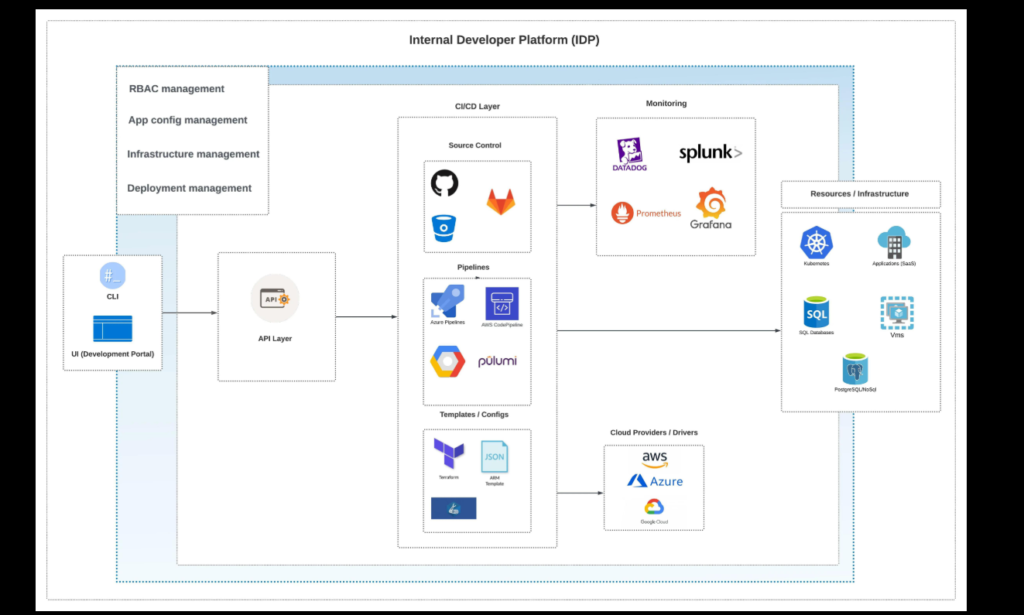The image size is (1024, 615).
Task: Select the Azure Pipelines rocket icon
Action: 448,301
